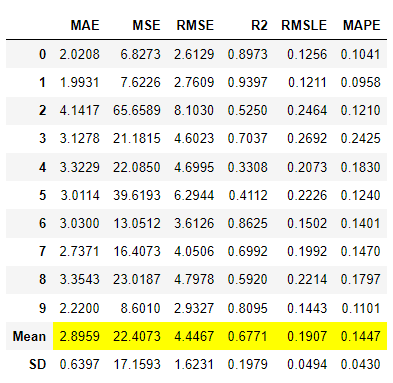Viewport: 393px width, 383px height.
Task: Click MAE value 3.3543
Action: coord(79,279)
